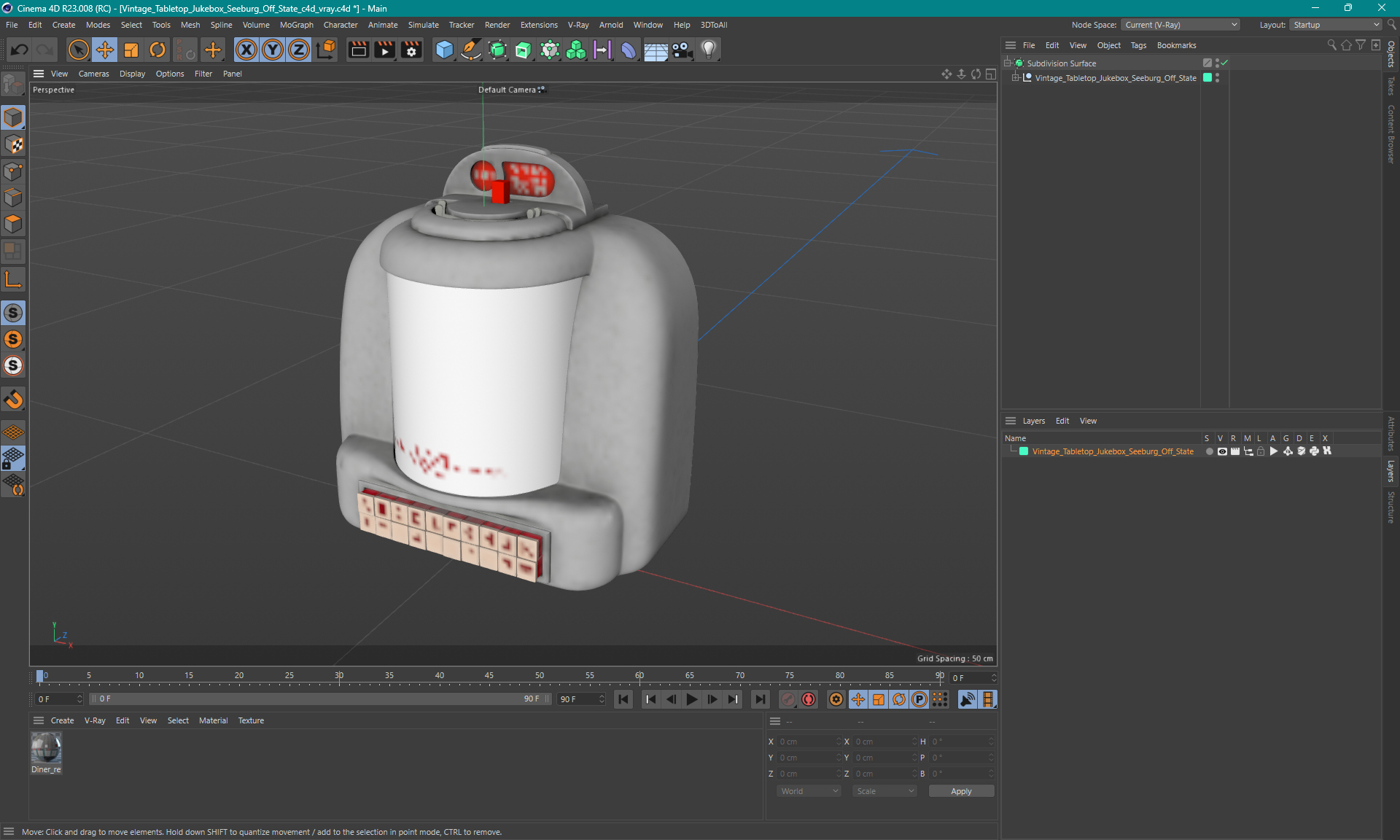Click the Apply button
This screenshot has height=840, width=1400.
(961, 791)
